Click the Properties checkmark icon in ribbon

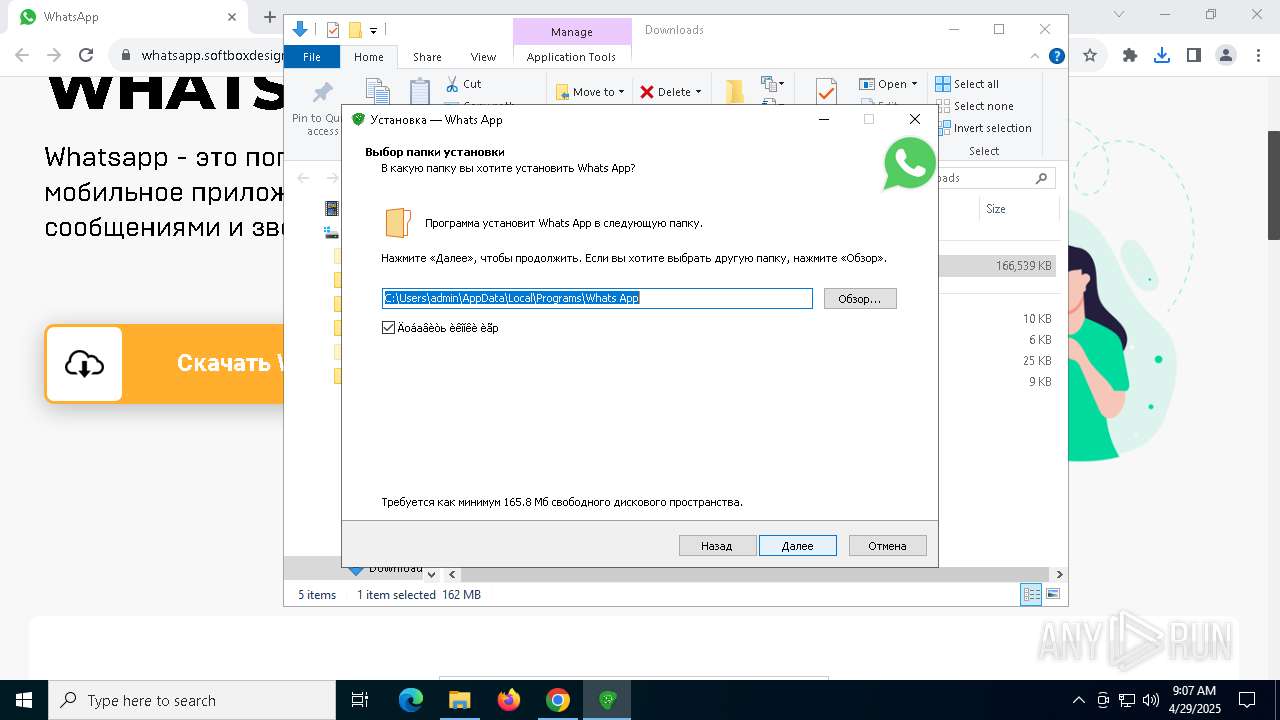click(826, 92)
